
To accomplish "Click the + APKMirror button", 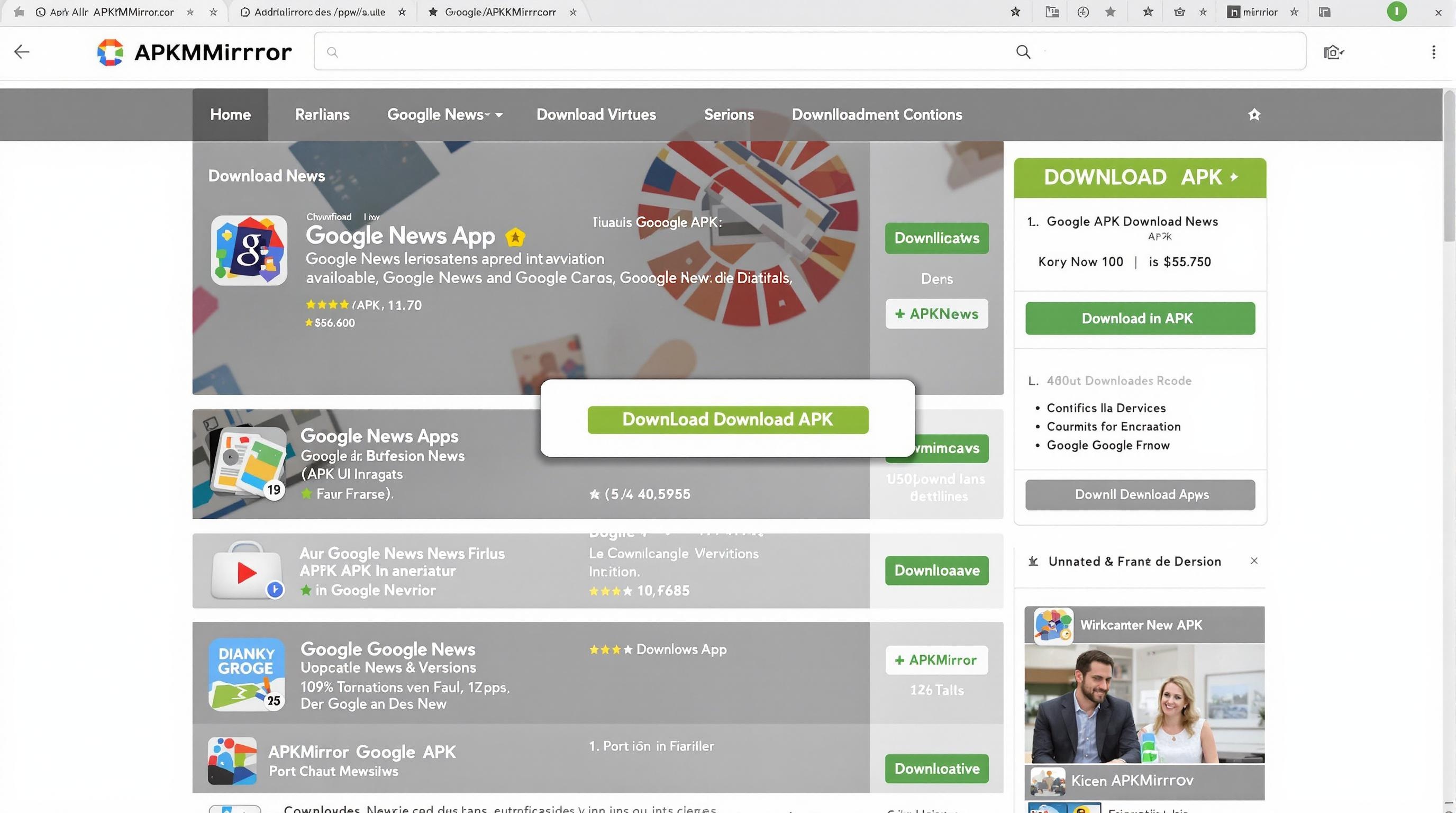I will (936, 660).
